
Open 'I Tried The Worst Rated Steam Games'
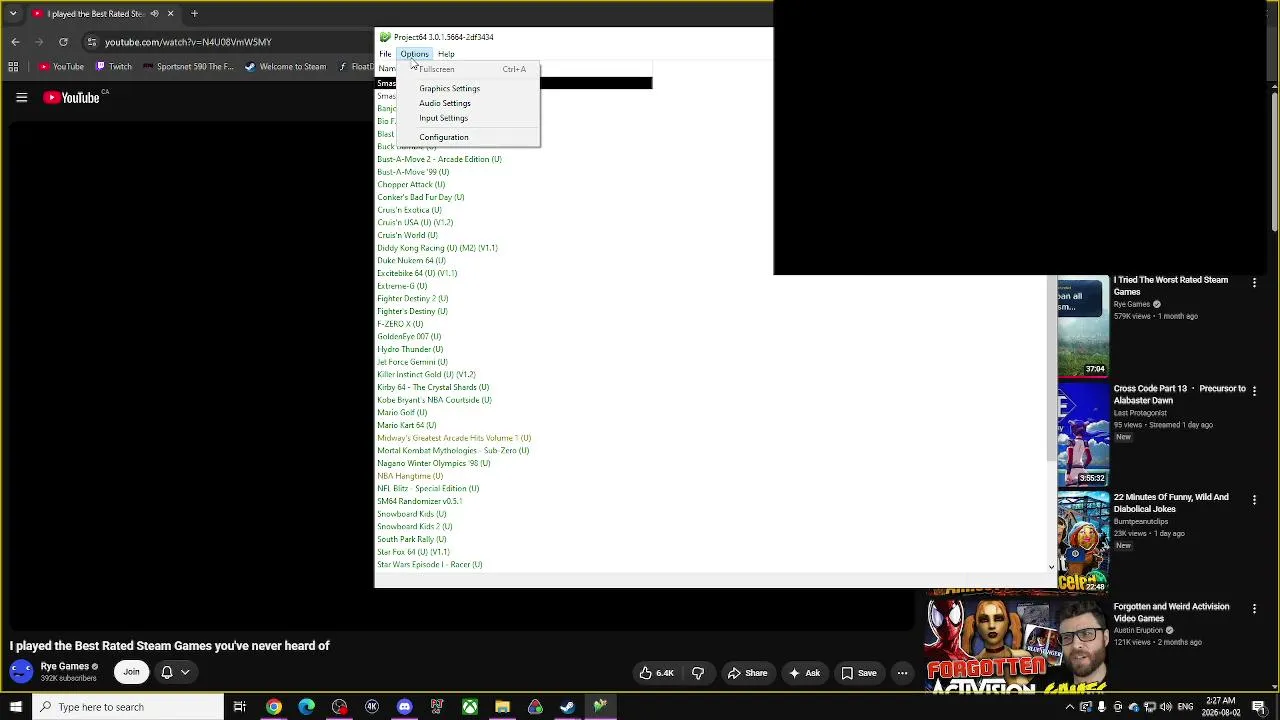point(1171,286)
